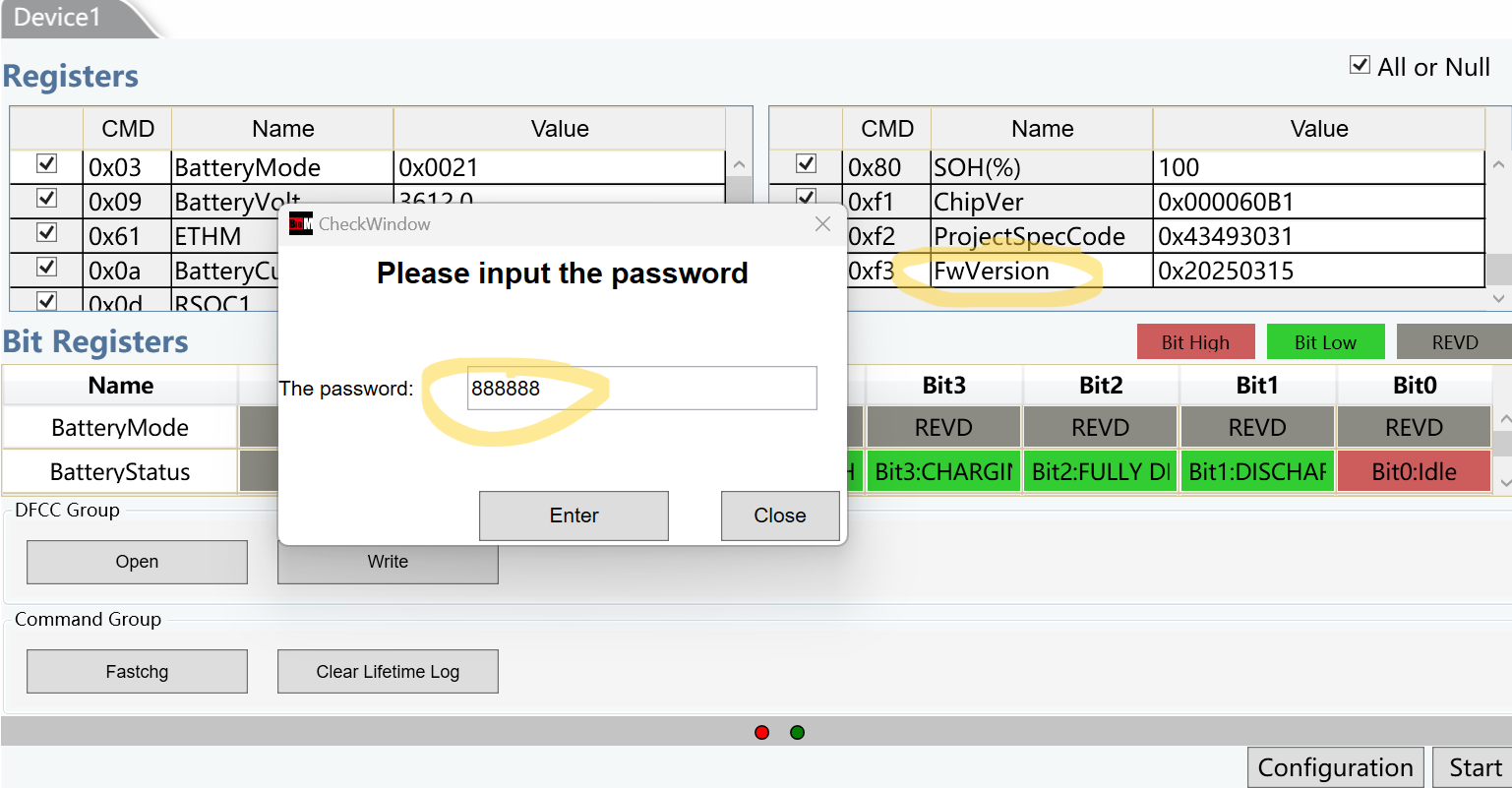Toggle the All or Null checkbox
This screenshot has height=788, width=1512.
(x=1360, y=65)
